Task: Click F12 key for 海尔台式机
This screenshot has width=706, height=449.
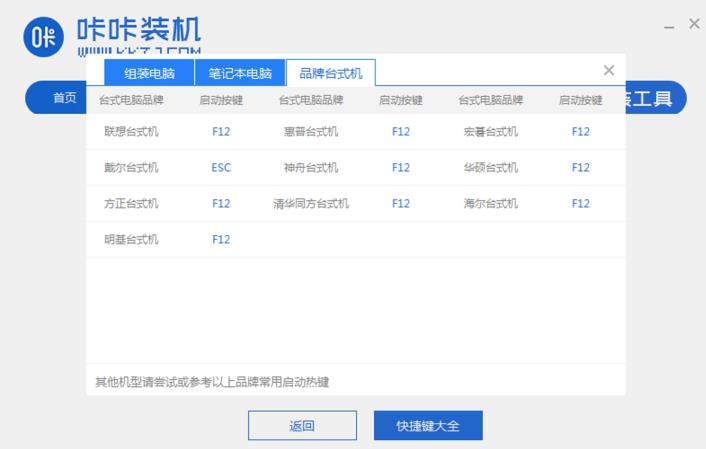Action: click(x=580, y=204)
